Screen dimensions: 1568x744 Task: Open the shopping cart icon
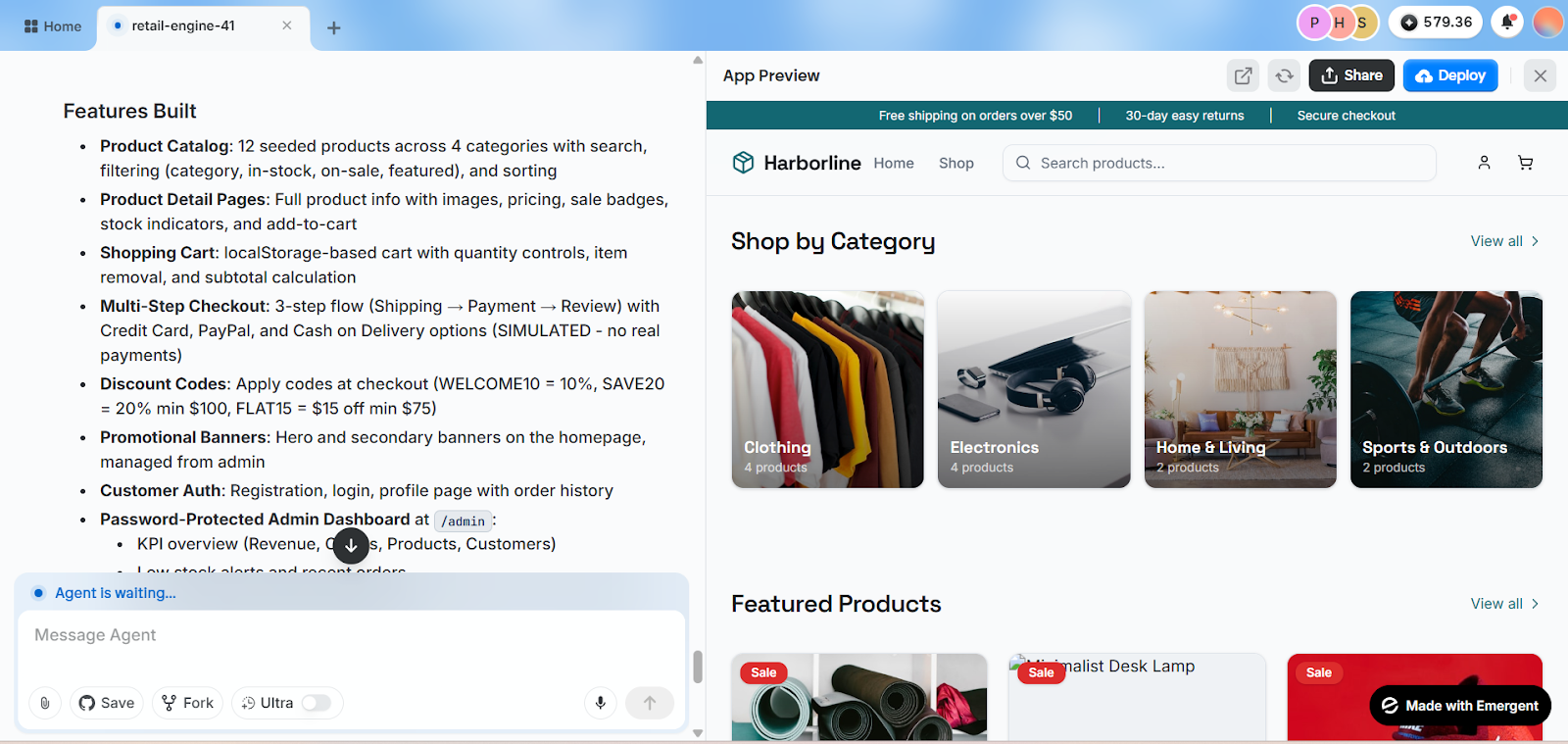tap(1525, 163)
